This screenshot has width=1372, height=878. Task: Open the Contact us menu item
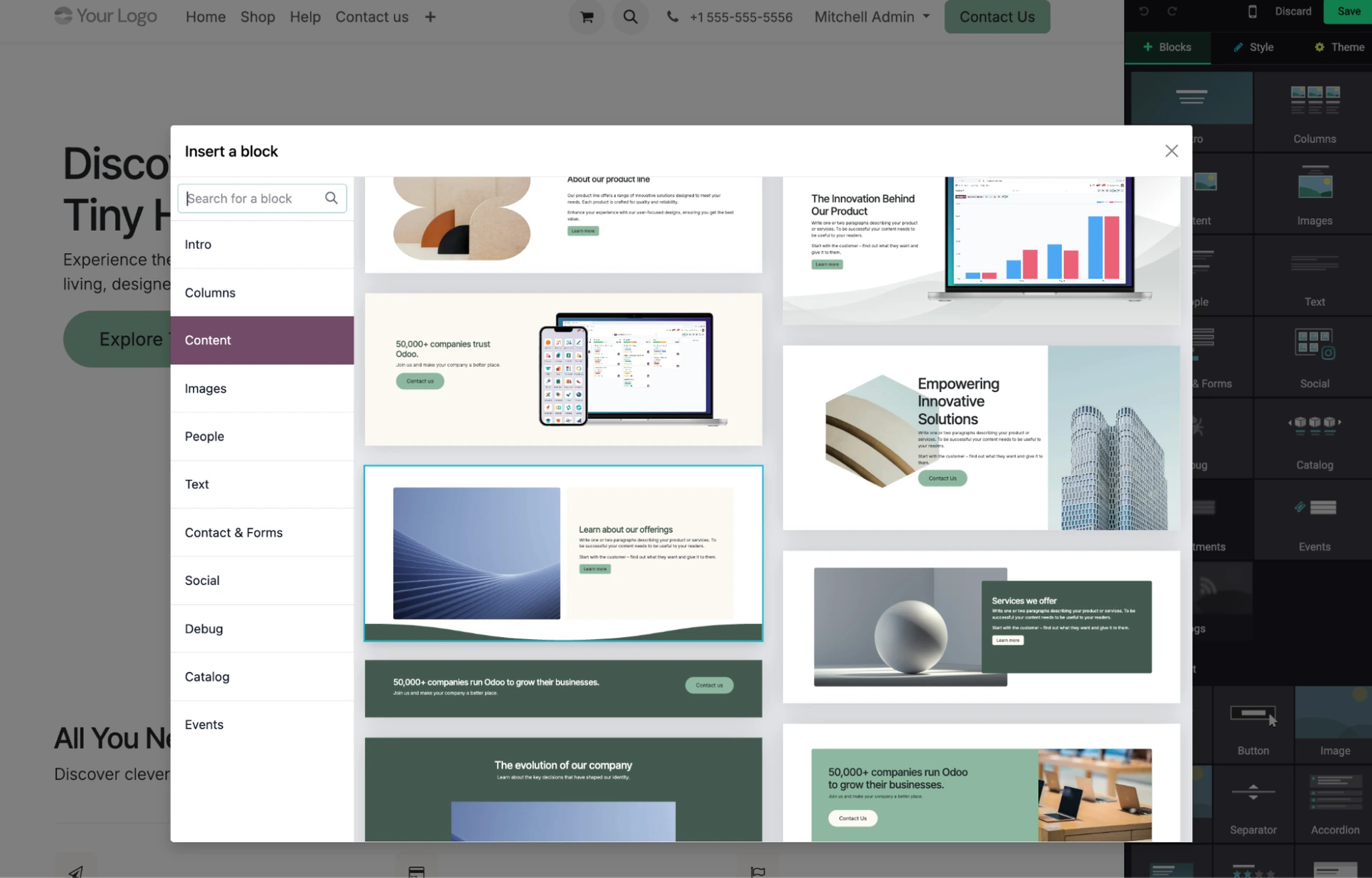[x=372, y=16]
